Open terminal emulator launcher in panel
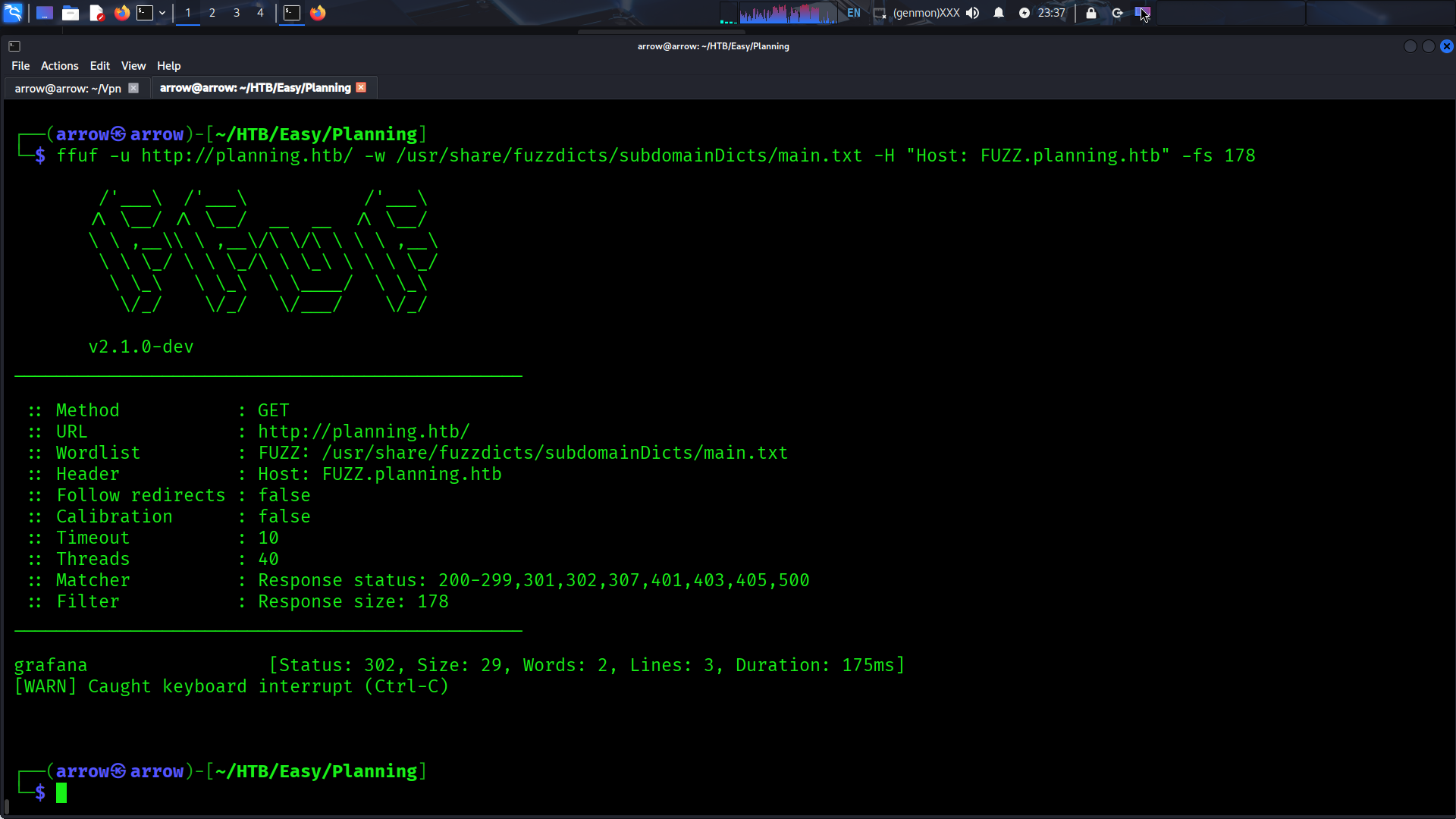Screen dimensions: 1456x819 coord(144,13)
